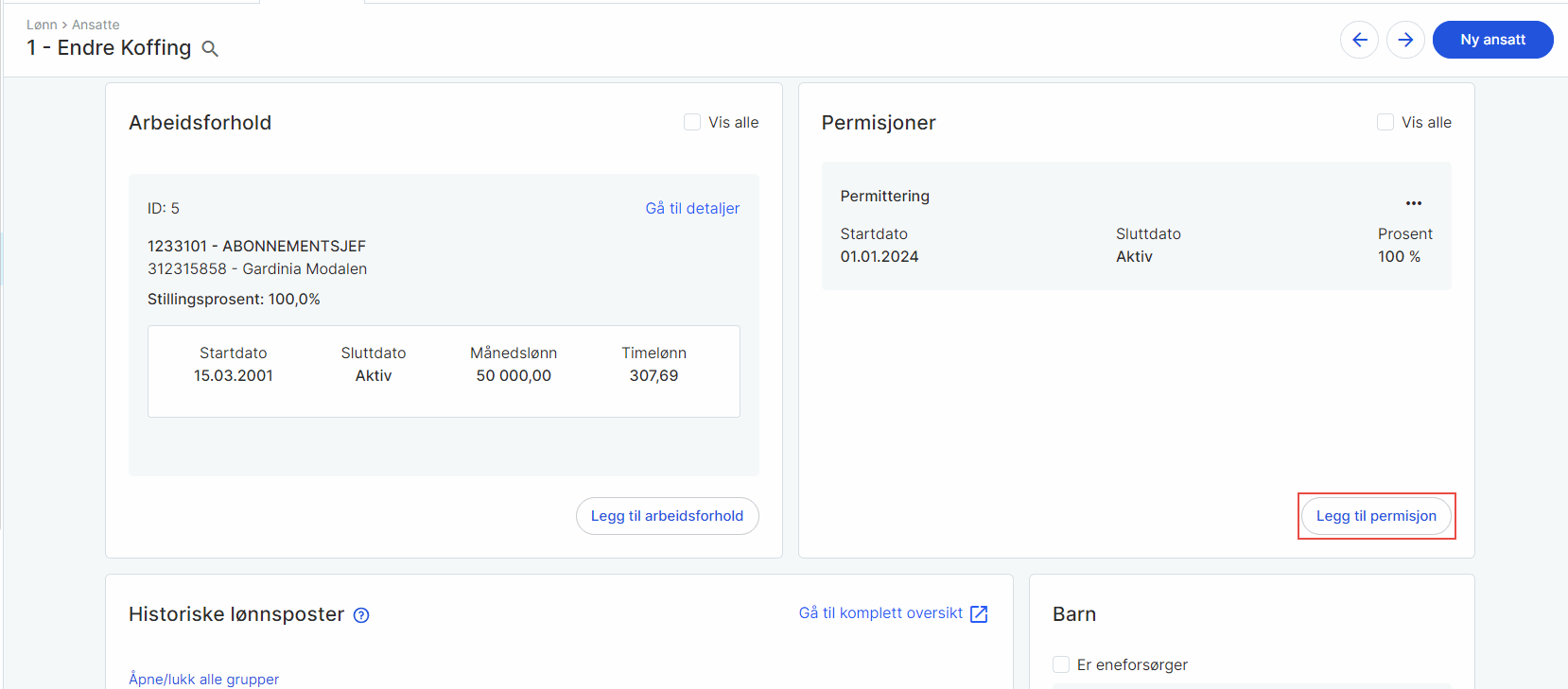The image size is (1568, 689).
Task: Click the search icon beside Endre Koffing
Action: coord(210,49)
